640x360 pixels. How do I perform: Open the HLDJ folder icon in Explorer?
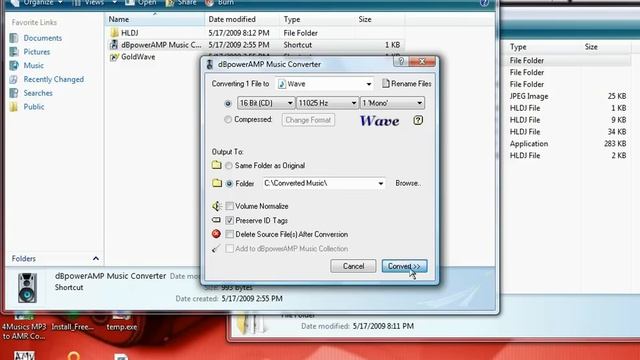tap(114, 33)
